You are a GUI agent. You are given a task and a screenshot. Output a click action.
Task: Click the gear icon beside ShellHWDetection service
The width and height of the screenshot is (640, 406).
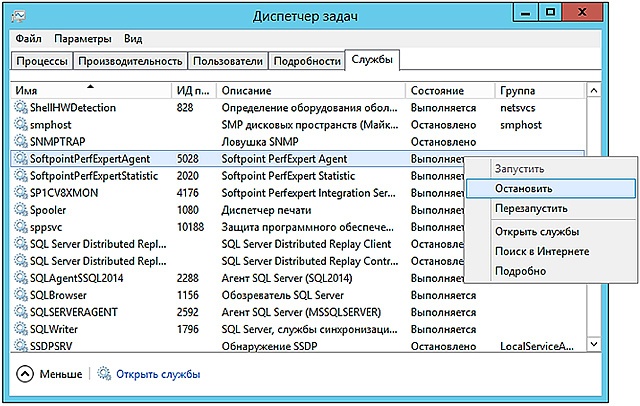tap(22, 107)
